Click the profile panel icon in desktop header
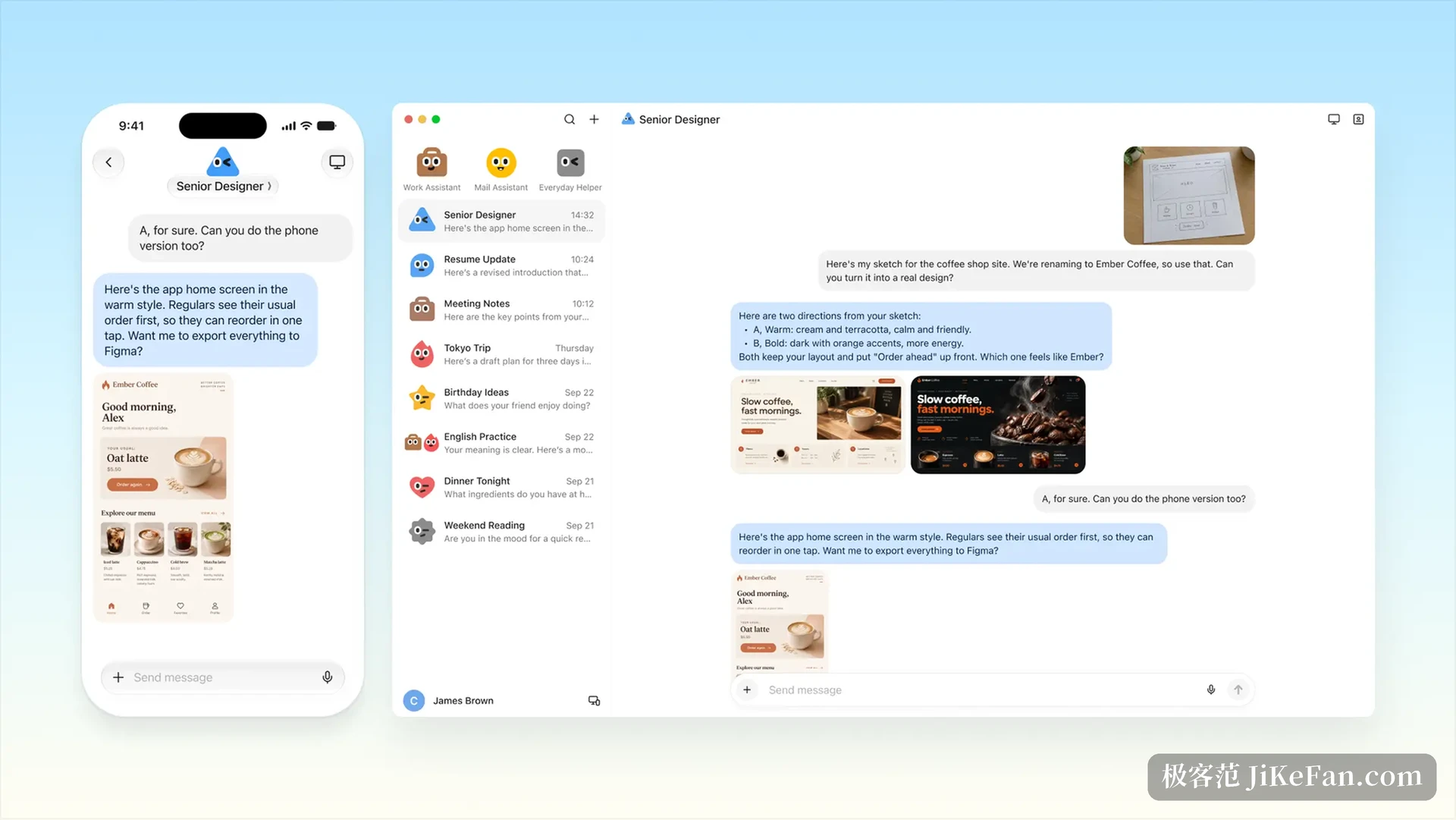Image resolution: width=1456 pixels, height=820 pixels. coord(1358,120)
